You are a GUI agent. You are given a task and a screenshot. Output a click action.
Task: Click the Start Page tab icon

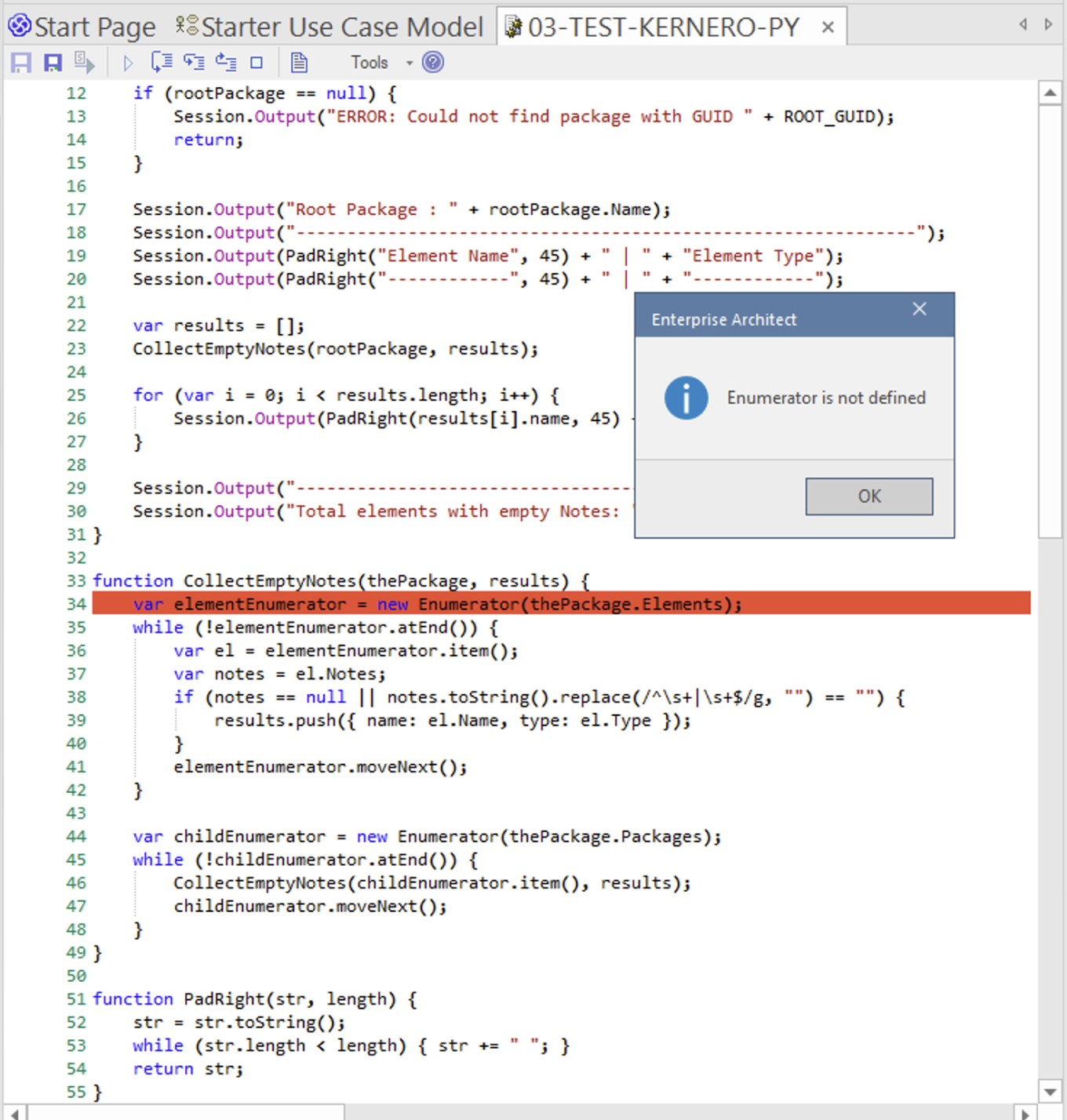pyautogui.click(x=20, y=26)
